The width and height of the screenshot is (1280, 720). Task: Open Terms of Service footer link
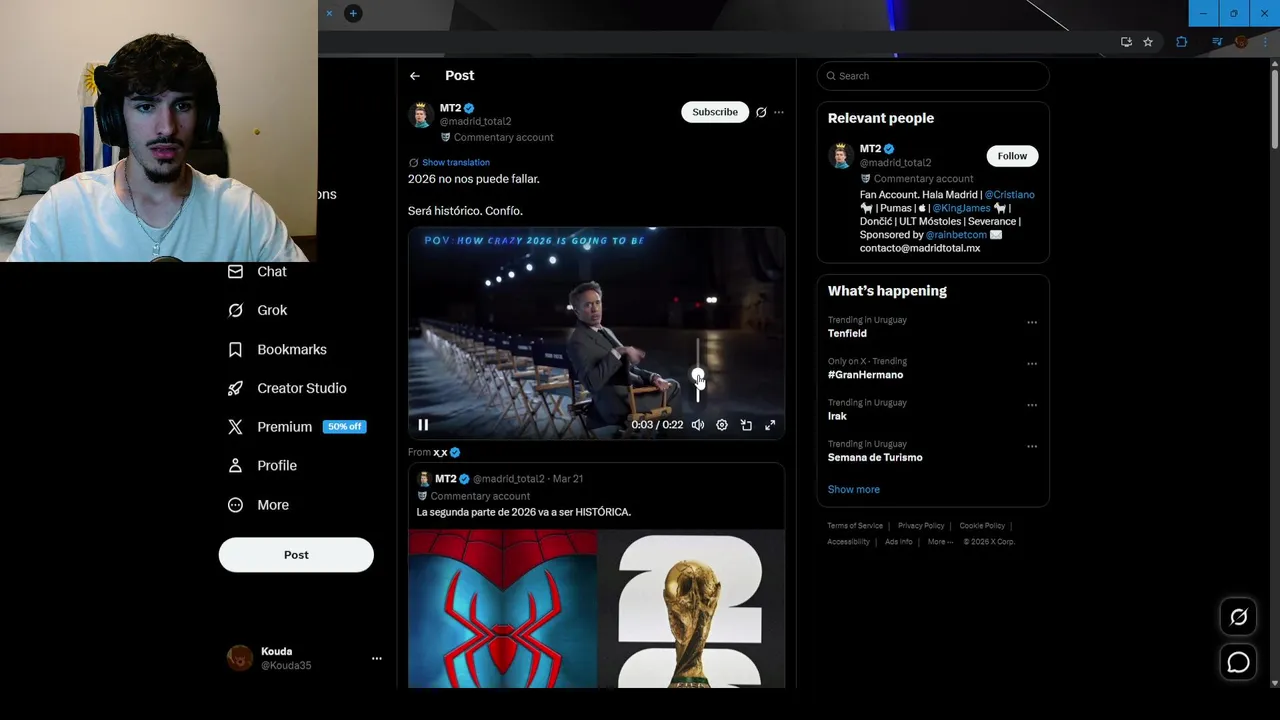click(855, 526)
